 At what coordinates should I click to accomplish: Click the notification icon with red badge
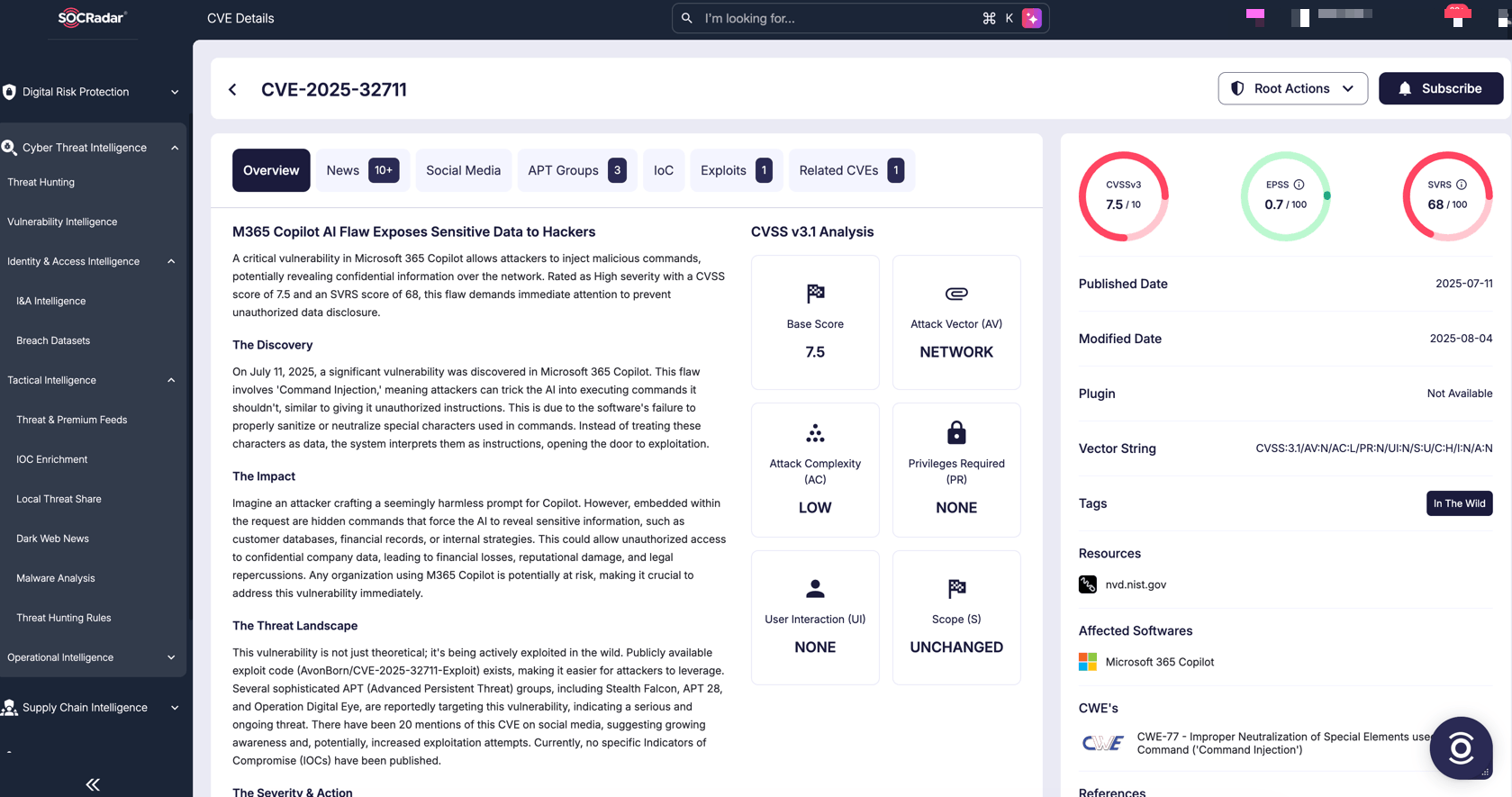point(1457,15)
